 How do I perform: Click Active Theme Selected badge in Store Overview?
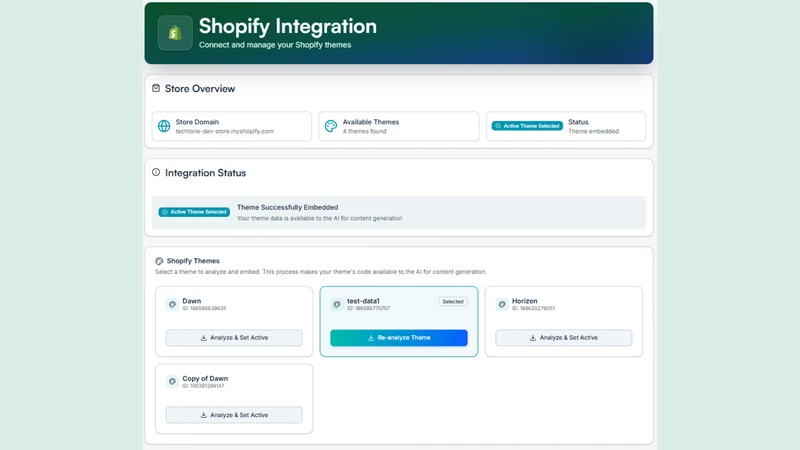click(x=528, y=126)
